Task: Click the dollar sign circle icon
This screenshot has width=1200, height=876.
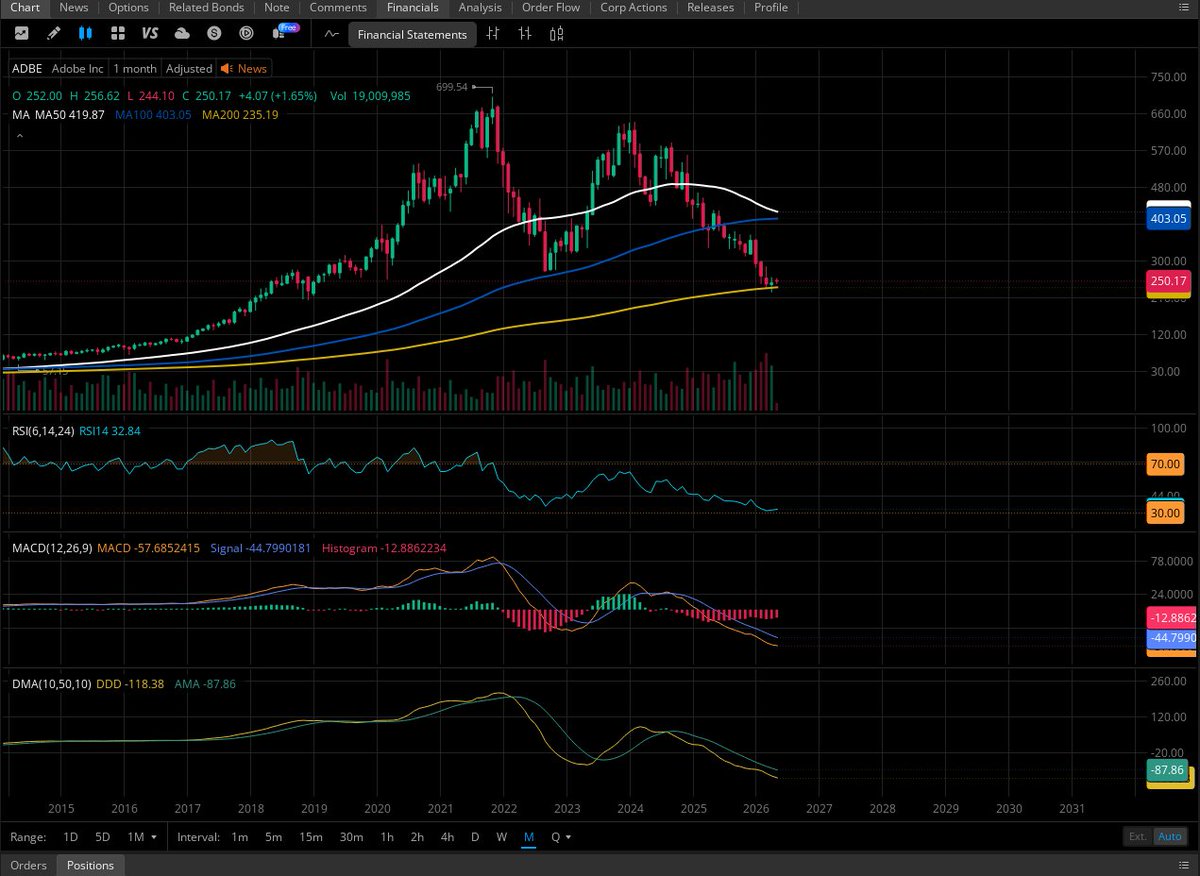Action: tap(214, 33)
